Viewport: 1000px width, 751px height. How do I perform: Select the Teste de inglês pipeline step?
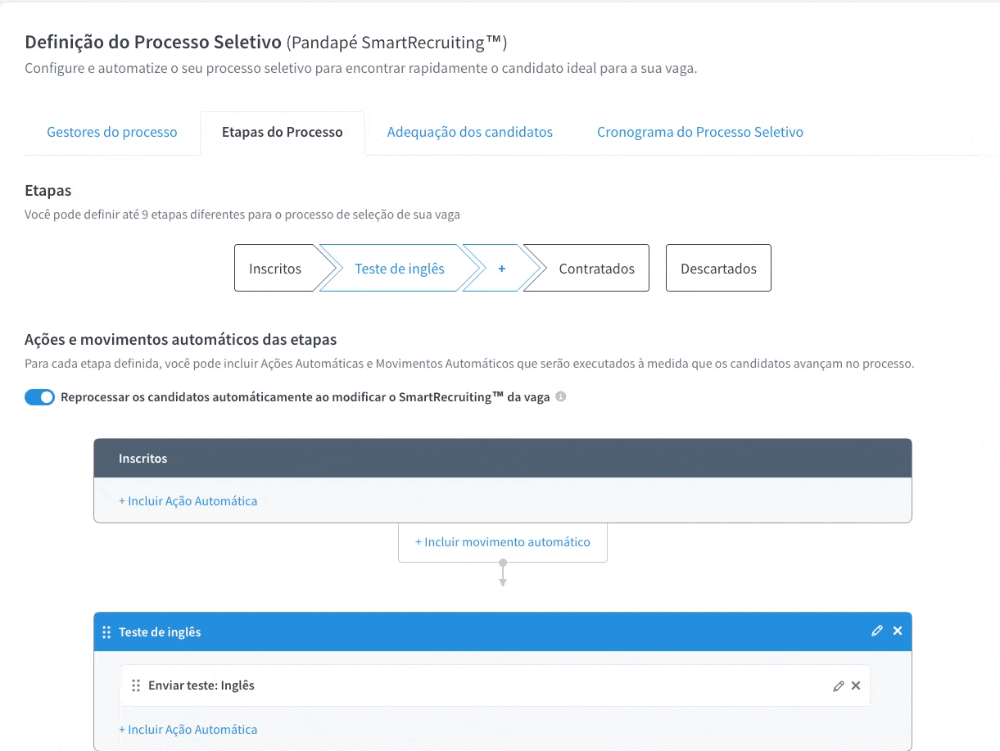click(400, 269)
